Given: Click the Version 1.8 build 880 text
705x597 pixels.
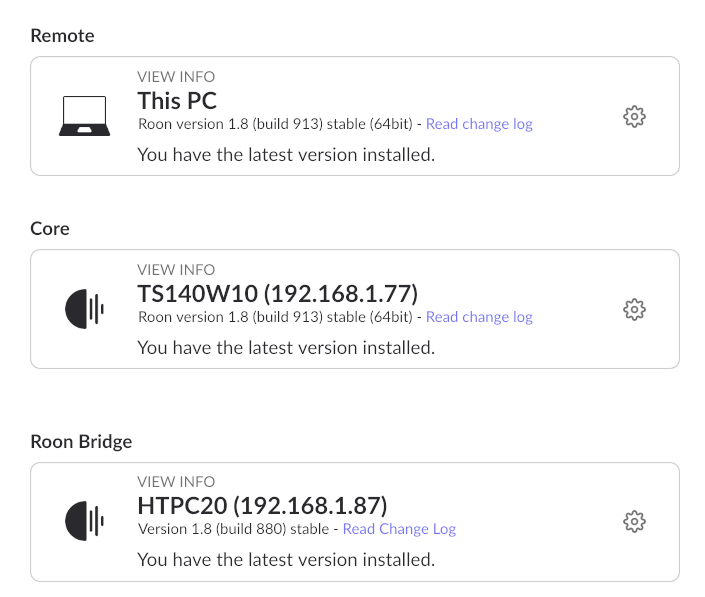Looking at the screenshot, I should point(233,529).
